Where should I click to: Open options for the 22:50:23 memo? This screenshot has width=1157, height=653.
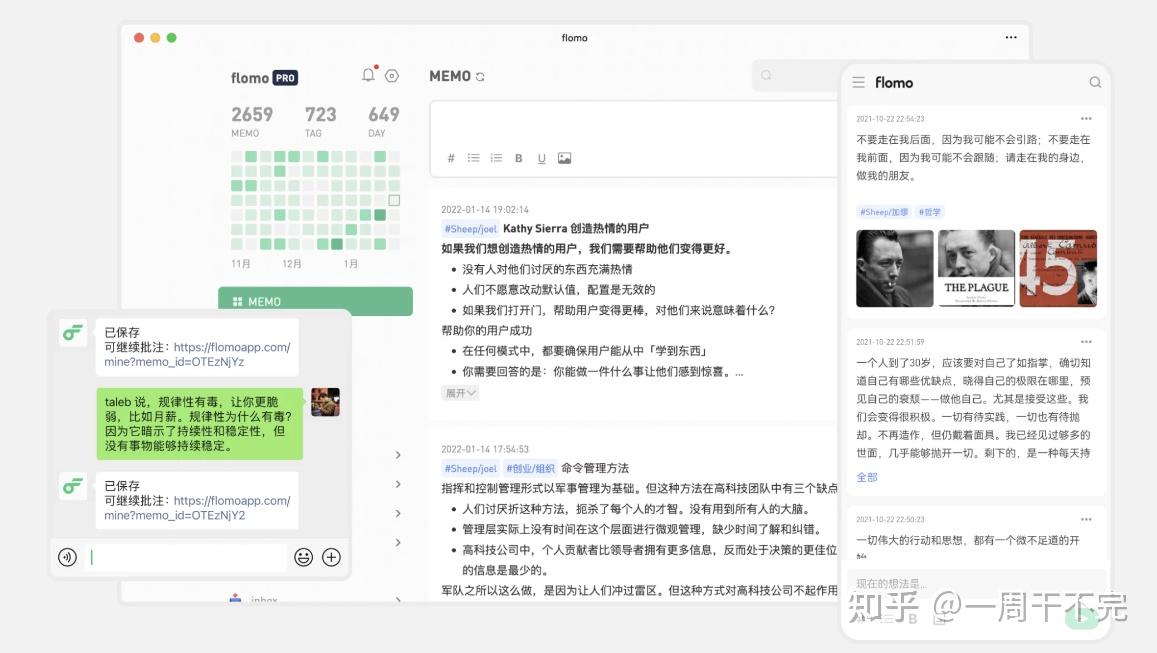click(x=1086, y=519)
